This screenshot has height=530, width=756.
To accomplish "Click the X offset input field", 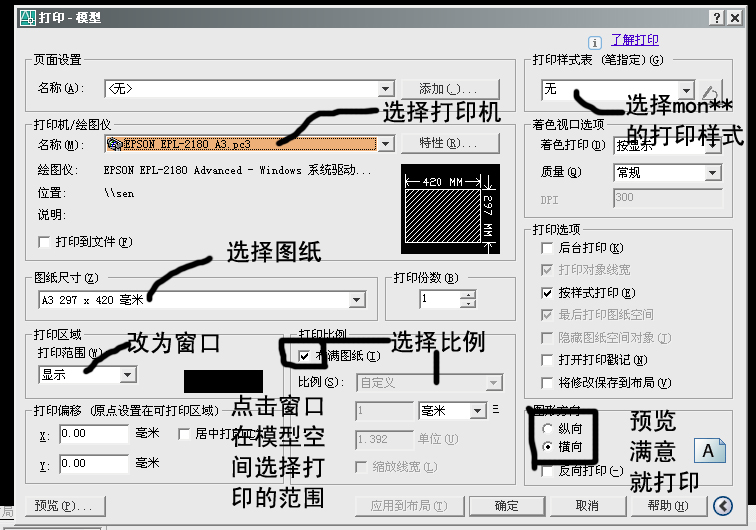I will (94, 434).
